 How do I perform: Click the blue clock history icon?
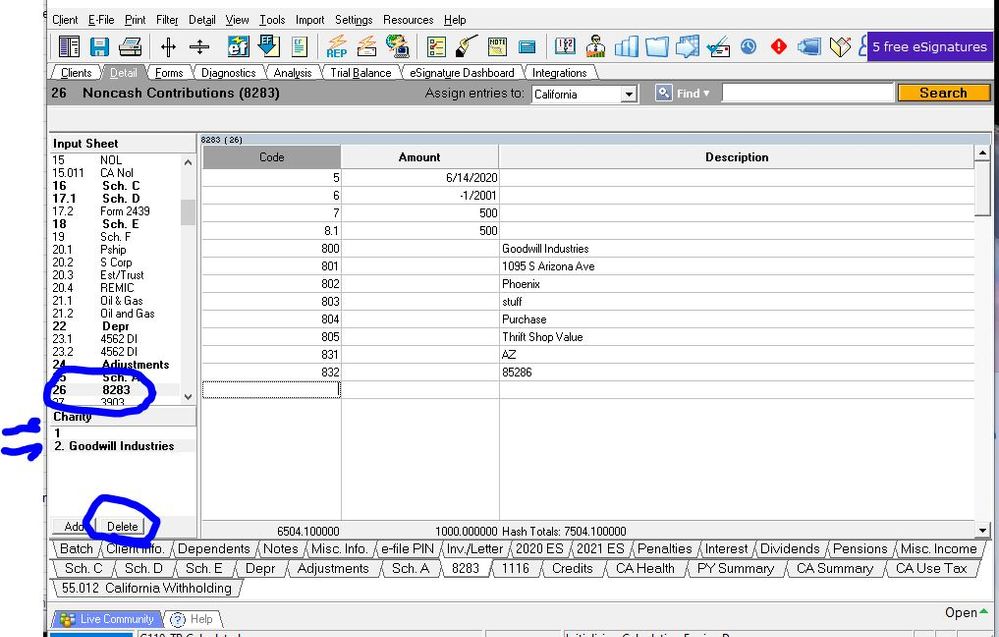pos(749,46)
